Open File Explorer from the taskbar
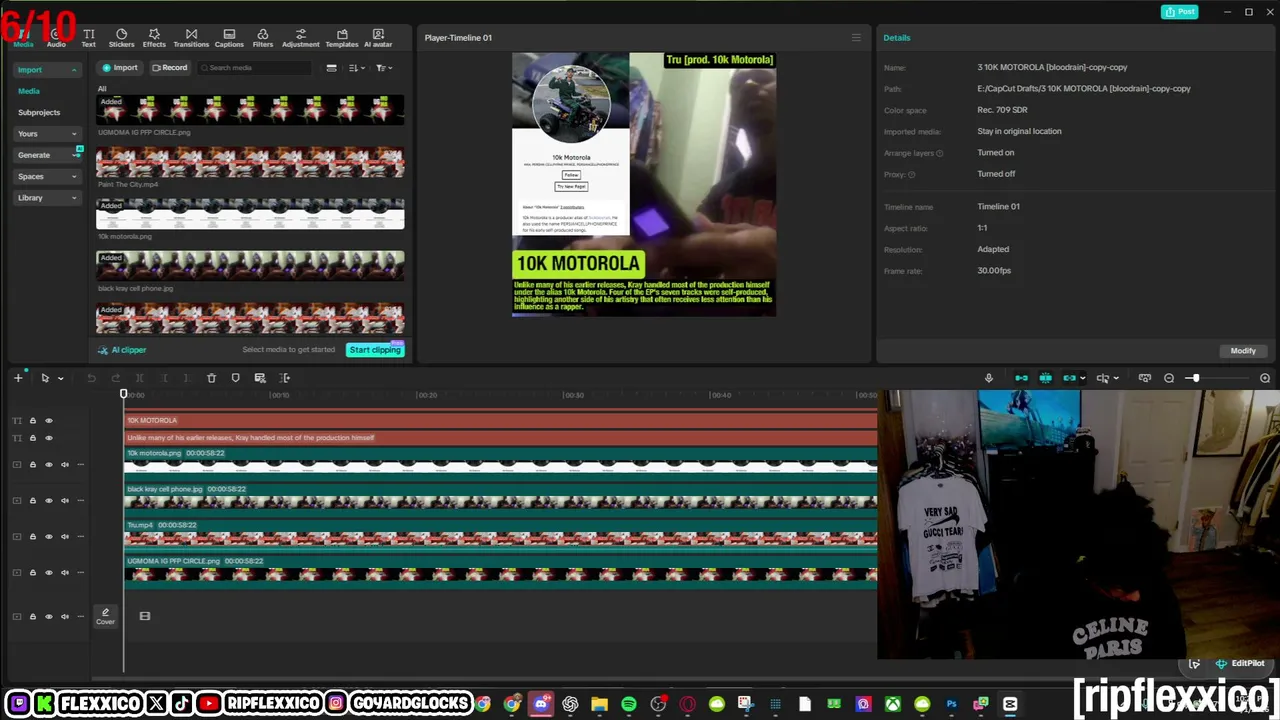Screen dimensions: 1280x720 pos(599,704)
